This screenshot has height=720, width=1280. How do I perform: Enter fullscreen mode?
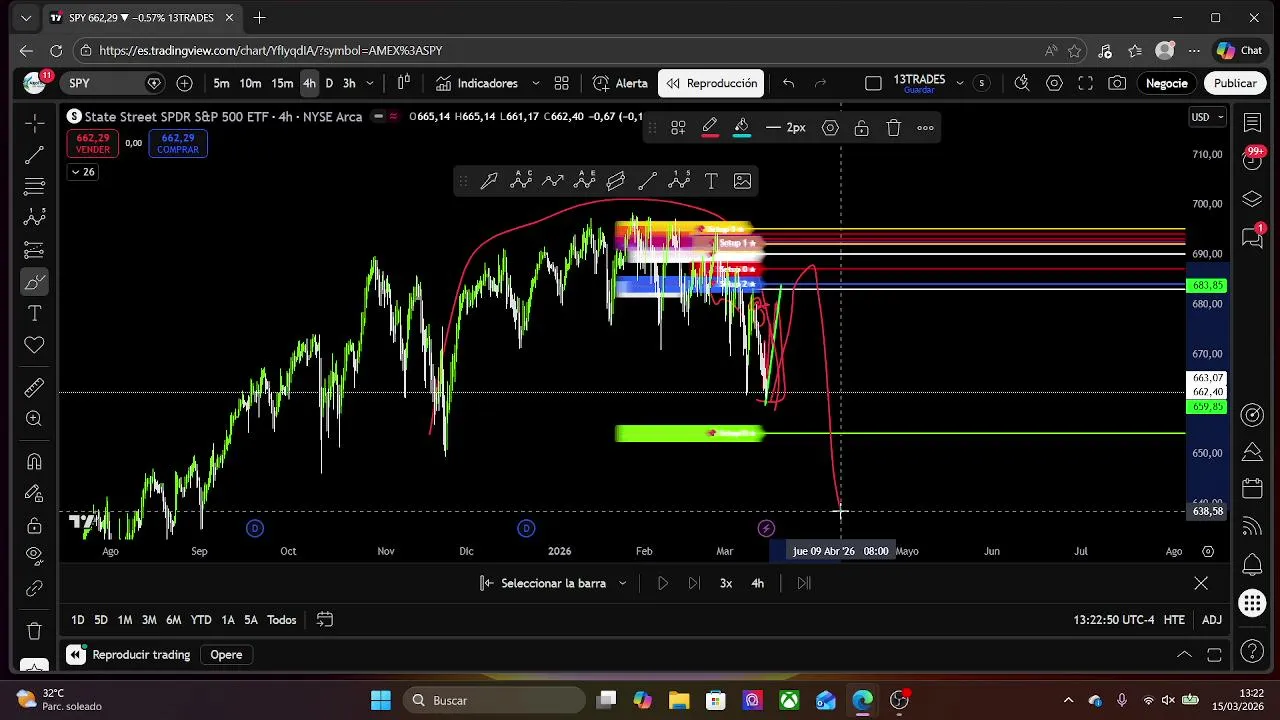click(x=1085, y=83)
